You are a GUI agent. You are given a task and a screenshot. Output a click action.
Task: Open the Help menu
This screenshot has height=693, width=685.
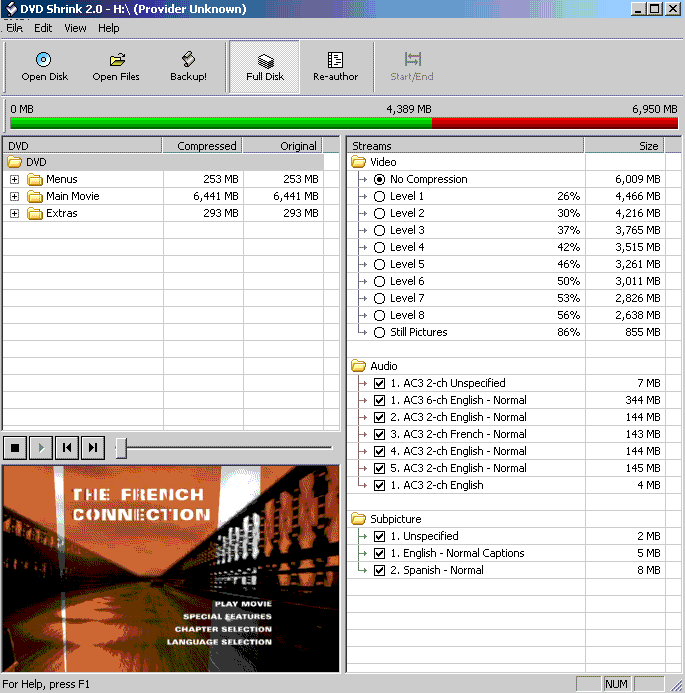tap(109, 28)
